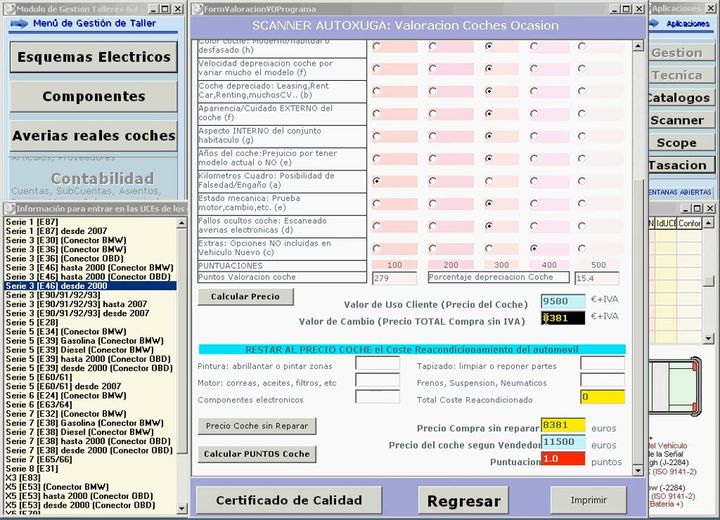Click VENTANAS ABIERTAS label
Viewport: 720px width, 520px height.
[681, 192]
